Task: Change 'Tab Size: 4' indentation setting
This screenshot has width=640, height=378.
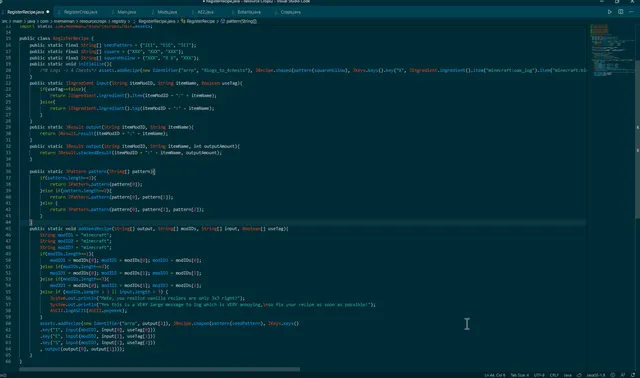Action: [519, 375]
